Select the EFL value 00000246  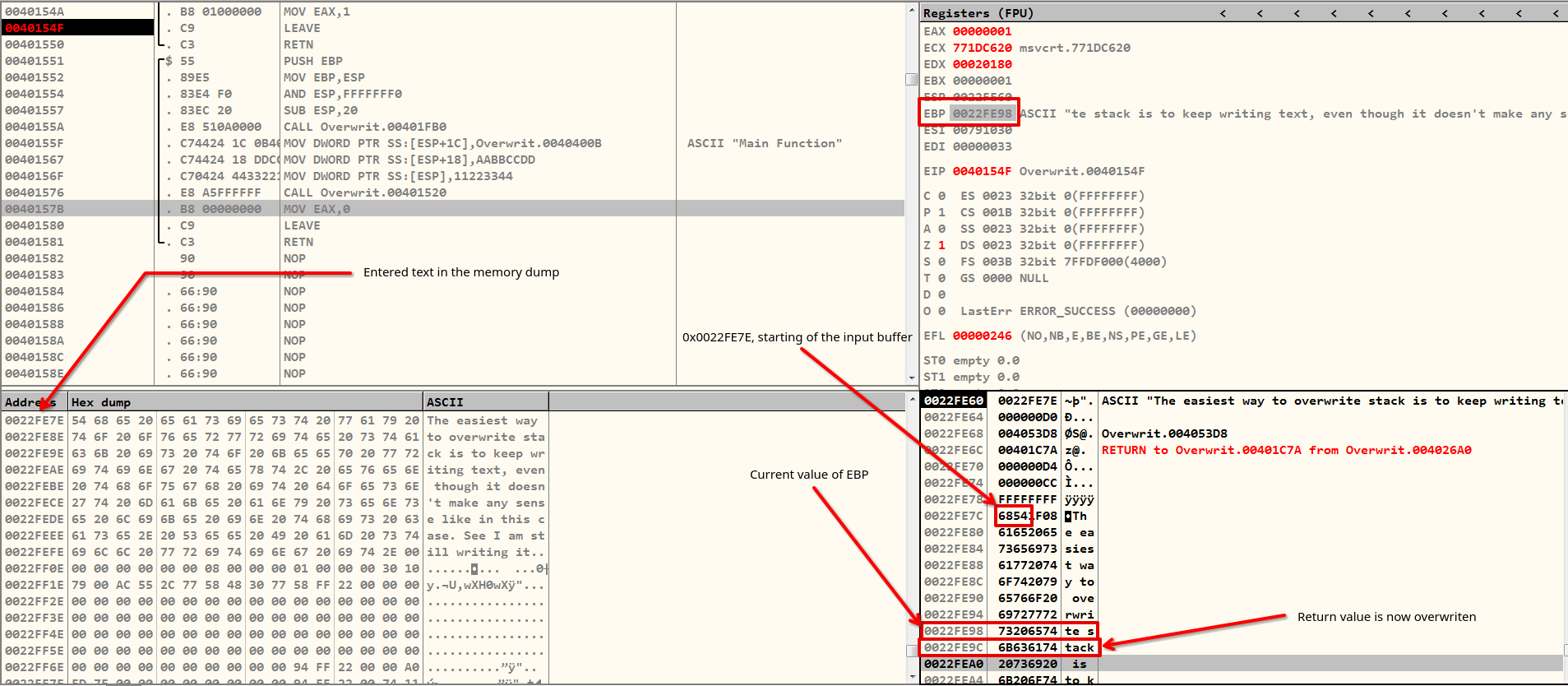tap(982, 336)
